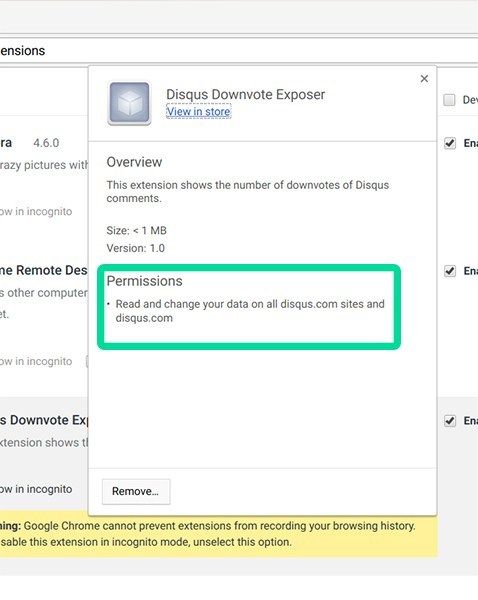Open the View in store link

pos(198,111)
